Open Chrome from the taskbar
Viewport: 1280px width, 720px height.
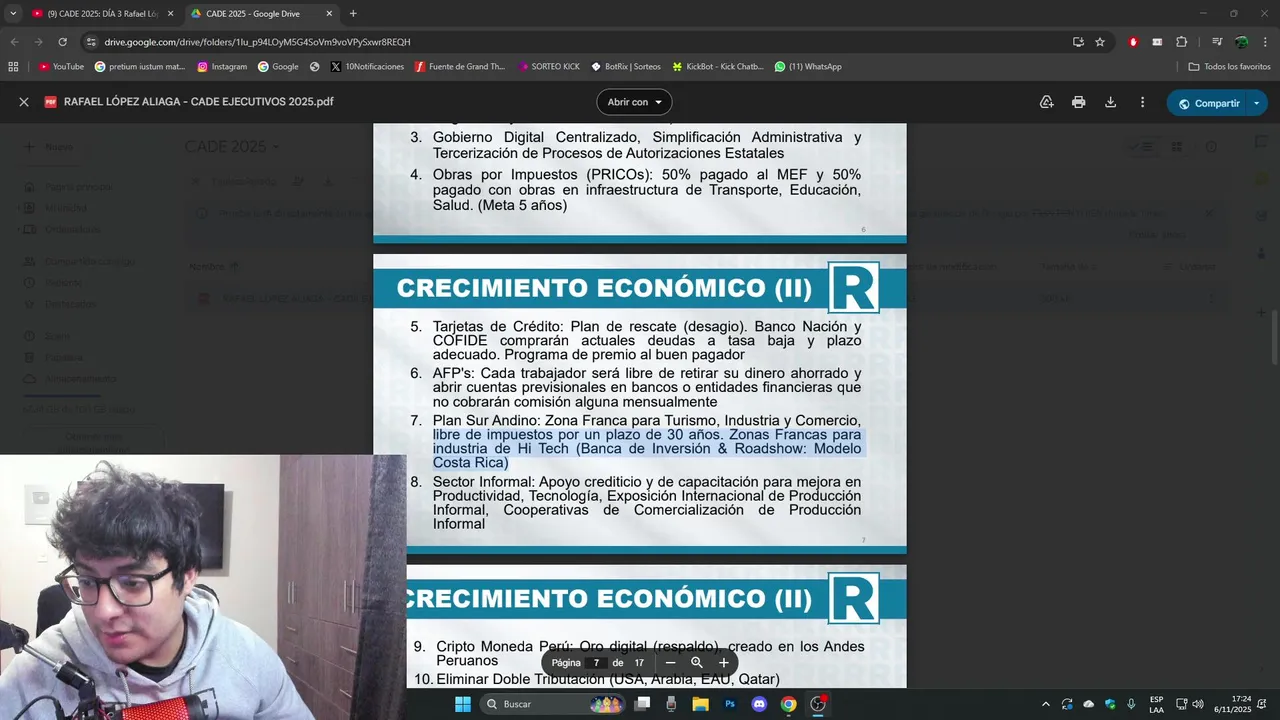pos(789,704)
